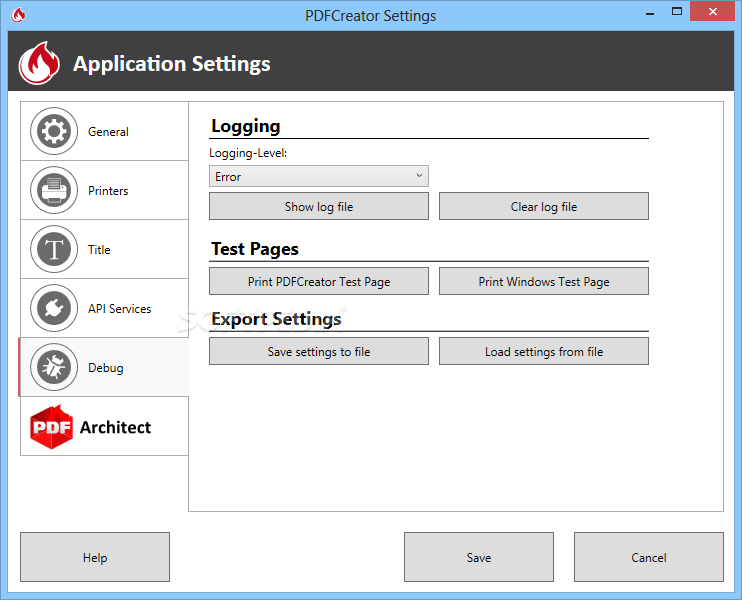Select the Title tab label

tap(99, 249)
